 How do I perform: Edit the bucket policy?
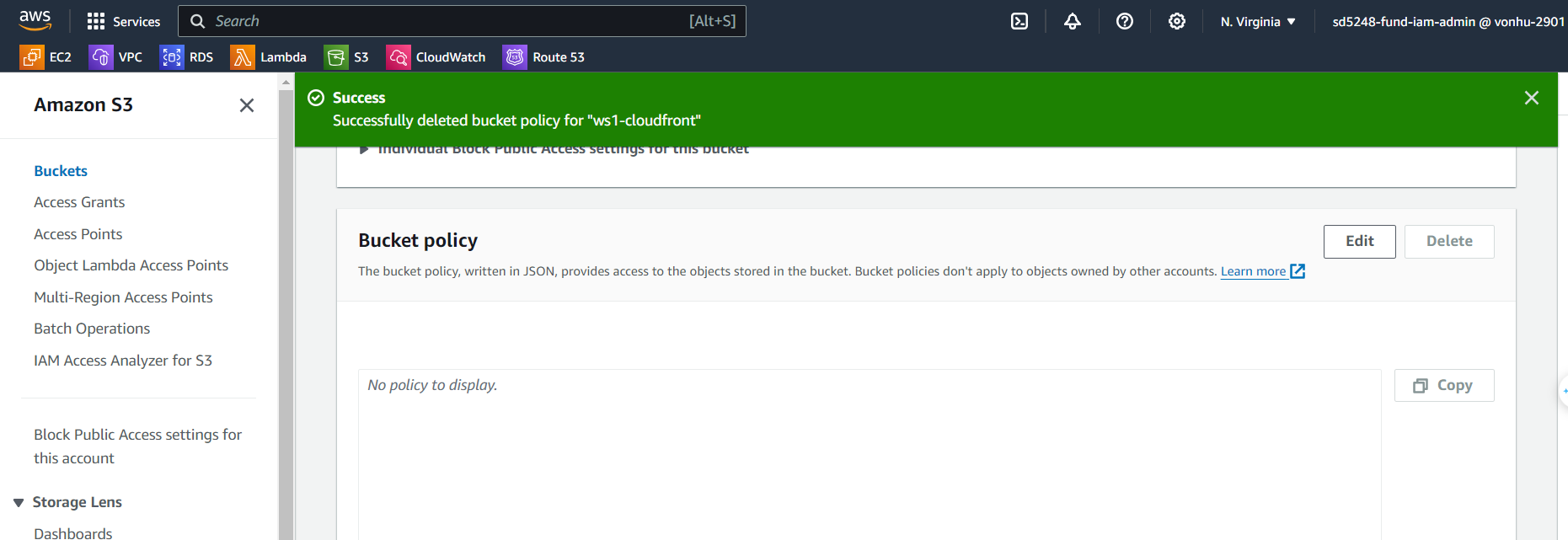[x=1359, y=242]
